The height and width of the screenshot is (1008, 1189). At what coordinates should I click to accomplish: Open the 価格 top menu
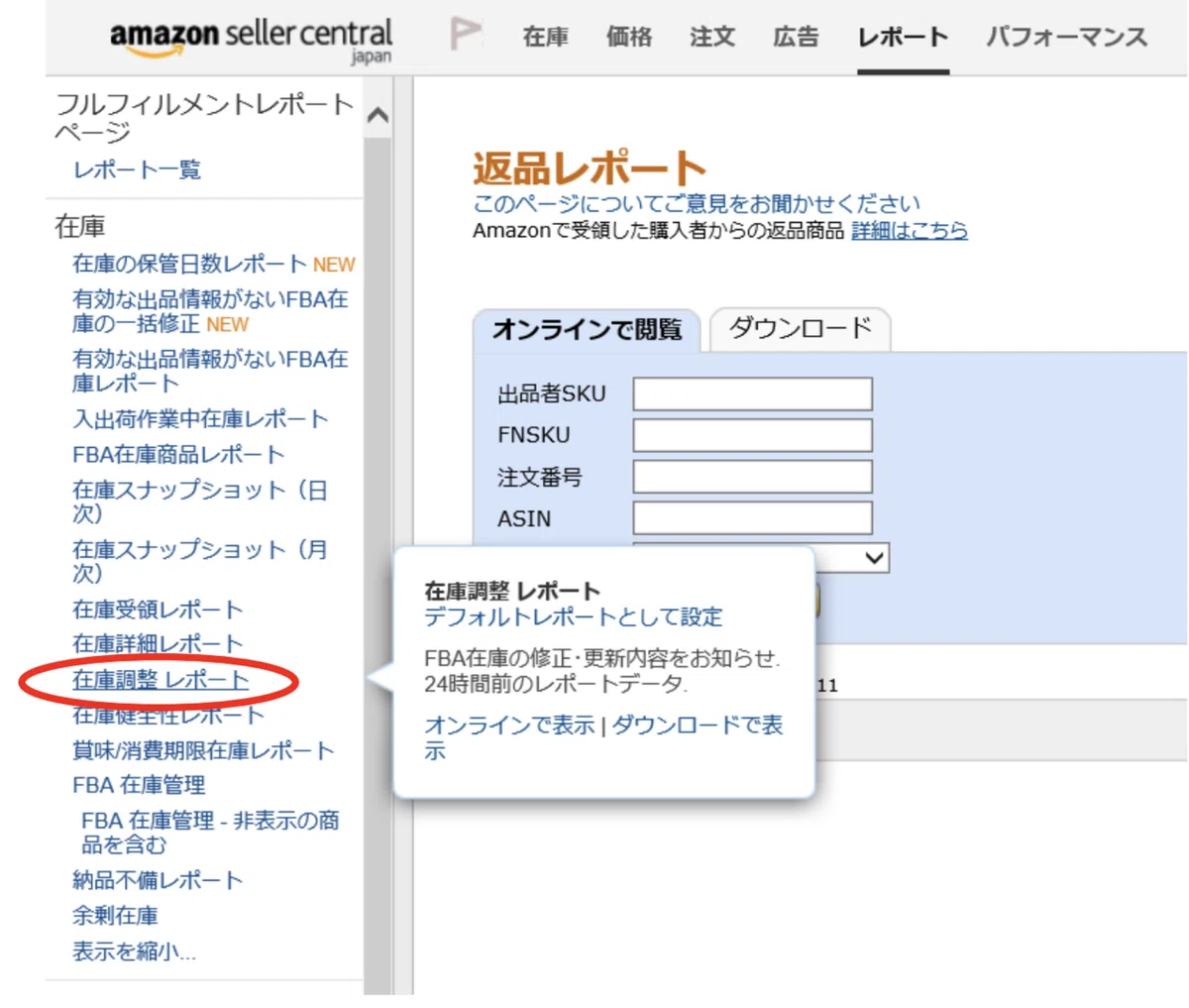click(x=629, y=38)
